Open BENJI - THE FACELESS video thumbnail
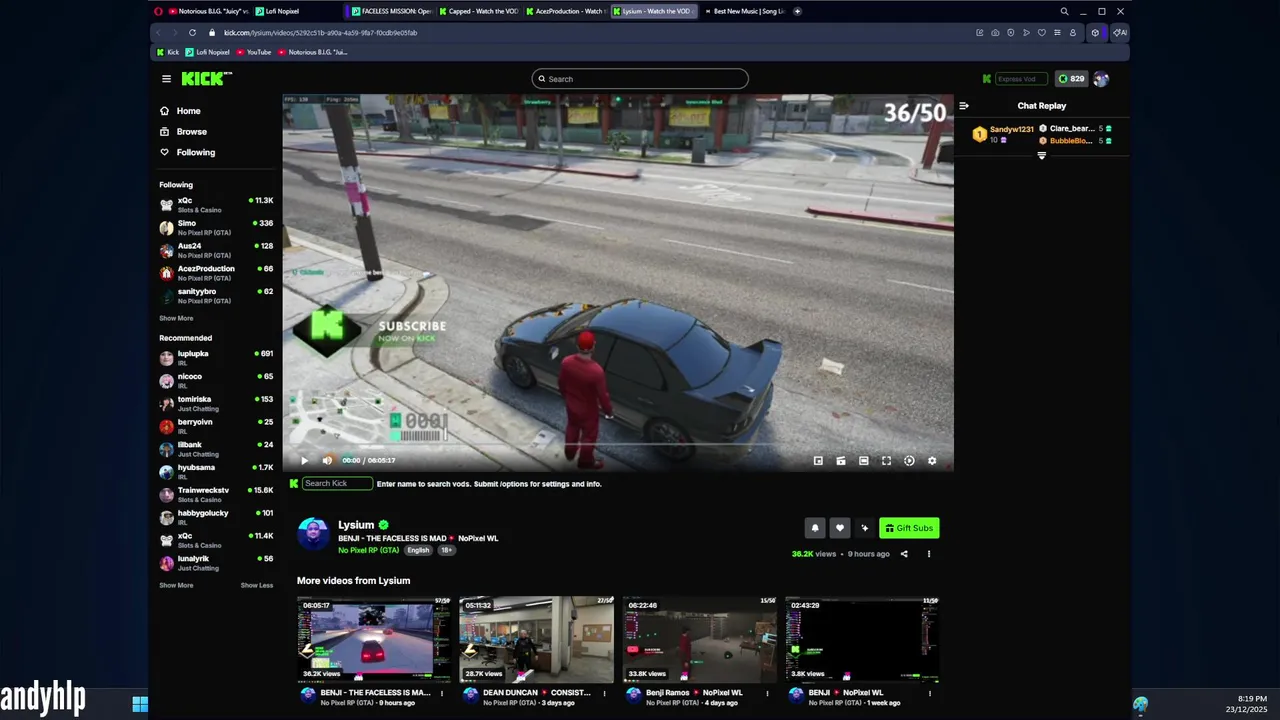Screen dimensions: 1280x720 pyautogui.click(x=374, y=640)
